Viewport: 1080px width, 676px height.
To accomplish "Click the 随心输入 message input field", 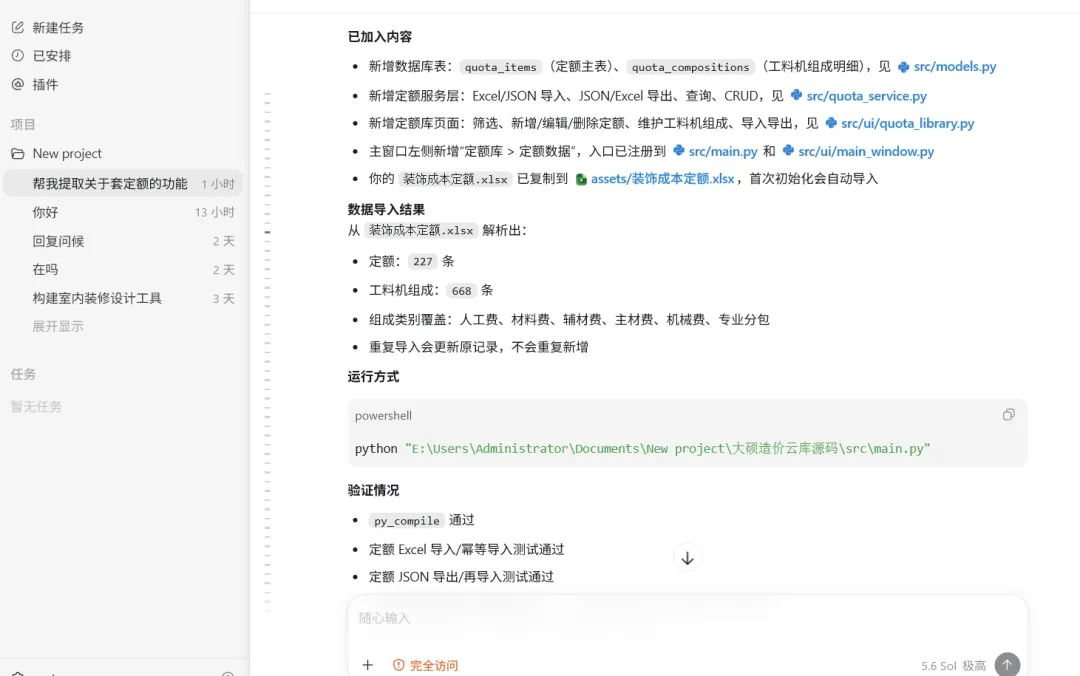I will tap(687, 618).
